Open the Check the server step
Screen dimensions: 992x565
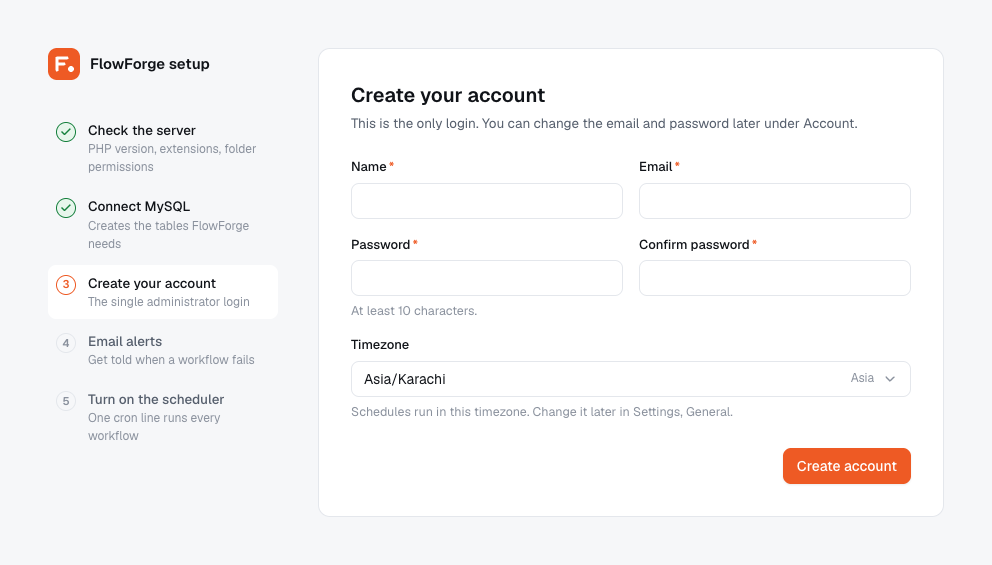pyautogui.click(x=163, y=148)
